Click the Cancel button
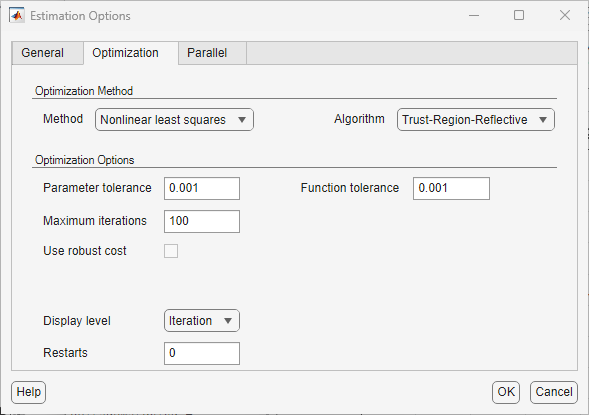The width and height of the screenshot is (589, 415). pyautogui.click(x=554, y=392)
